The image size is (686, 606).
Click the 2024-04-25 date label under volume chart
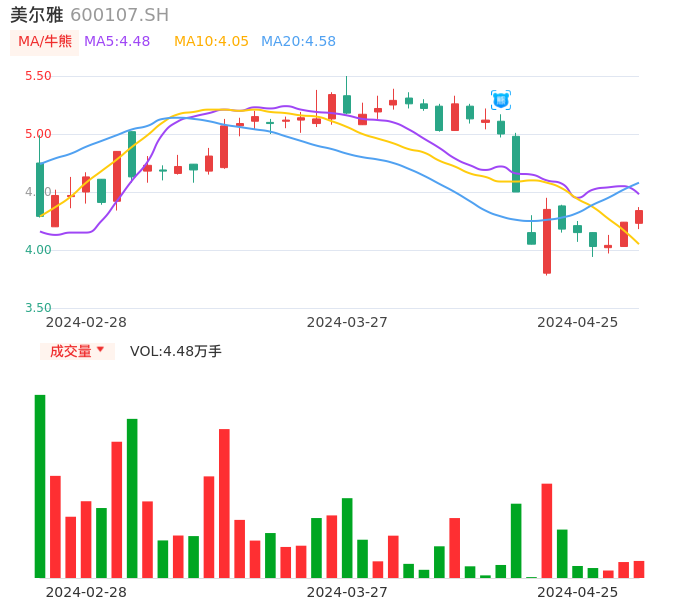pyautogui.click(x=578, y=592)
